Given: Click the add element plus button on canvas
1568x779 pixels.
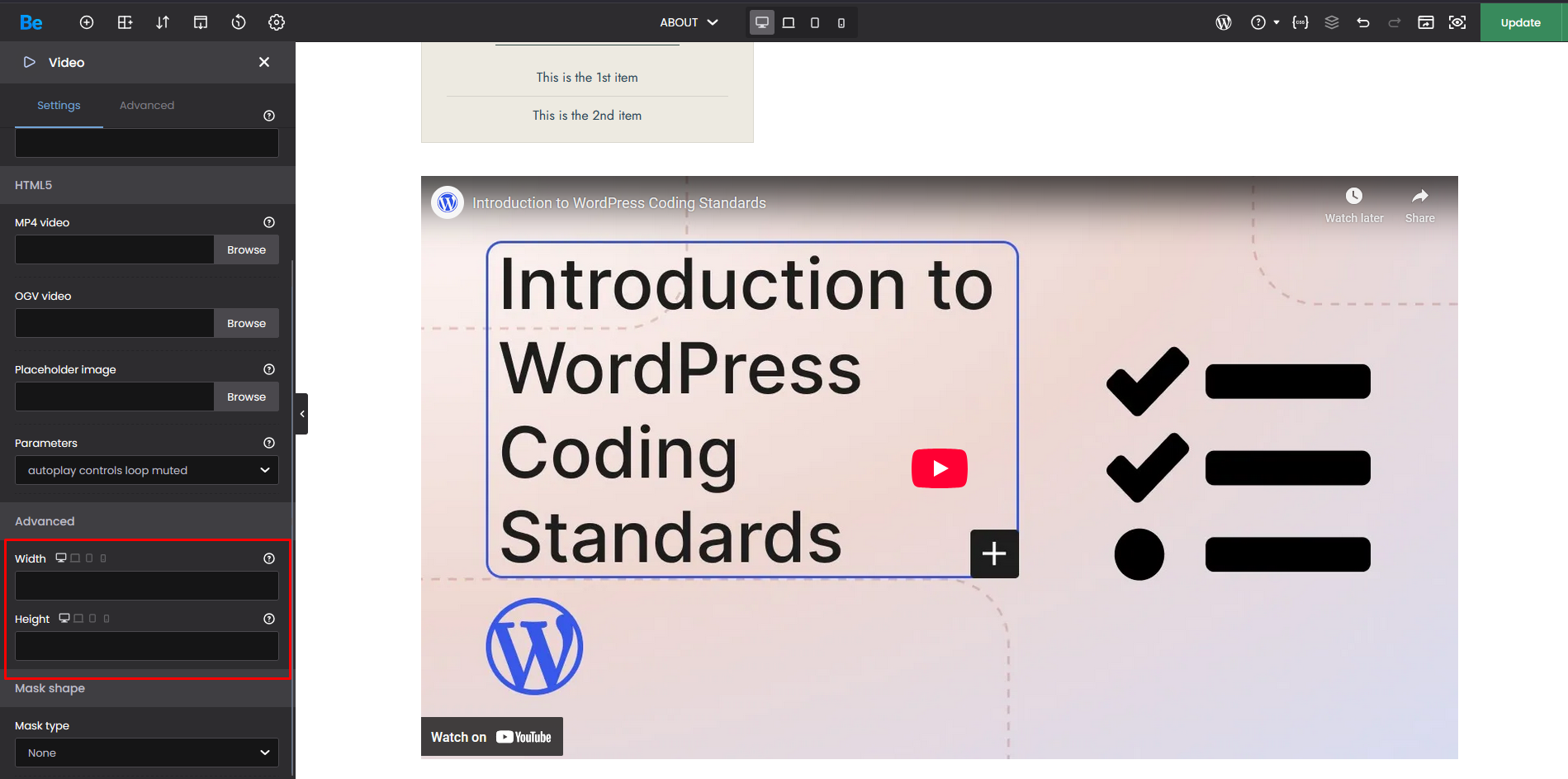Looking at the screenshot, I should pyautogui.click(x=994, y=553).
